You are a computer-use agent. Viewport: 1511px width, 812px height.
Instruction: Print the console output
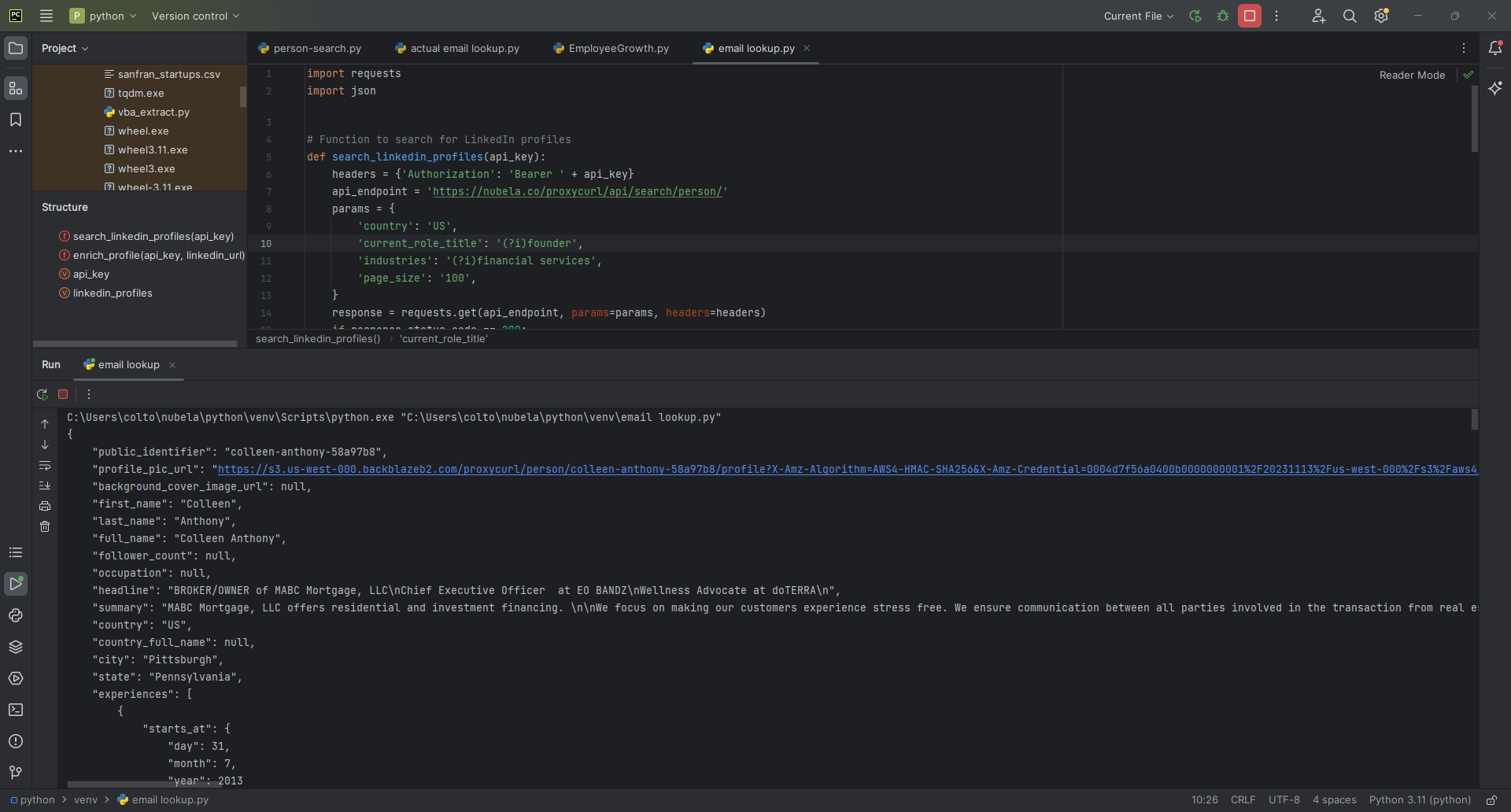click(45, 506)
